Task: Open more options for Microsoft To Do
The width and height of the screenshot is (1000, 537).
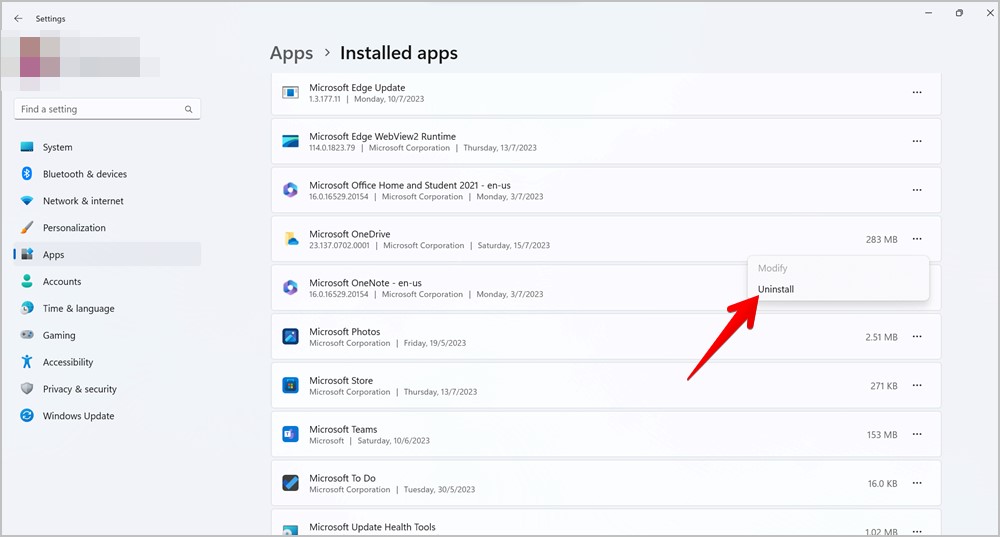Action: 916,483
